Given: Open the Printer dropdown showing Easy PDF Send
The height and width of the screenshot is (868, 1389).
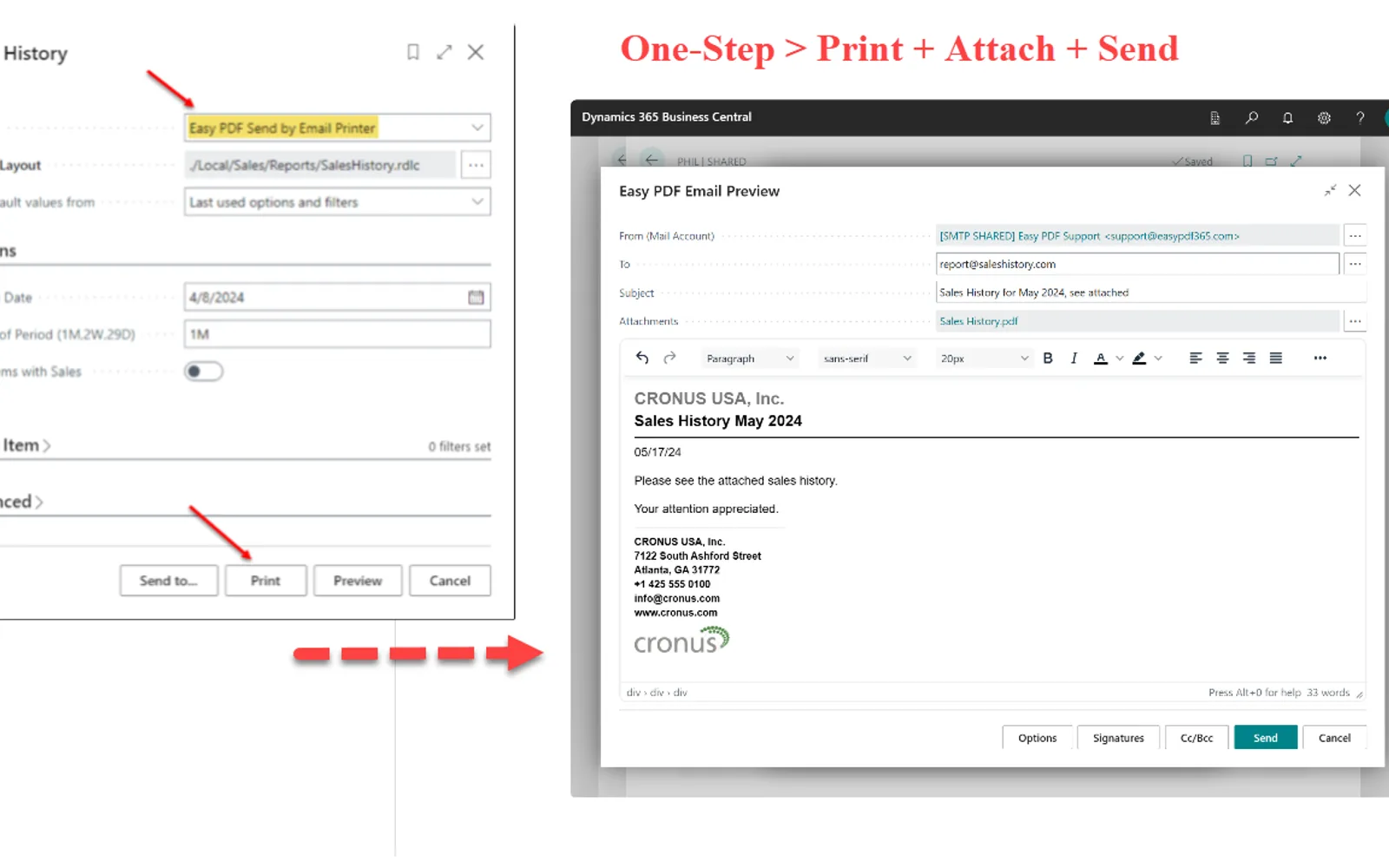Looking at the screenshot, I should point(338,128).
